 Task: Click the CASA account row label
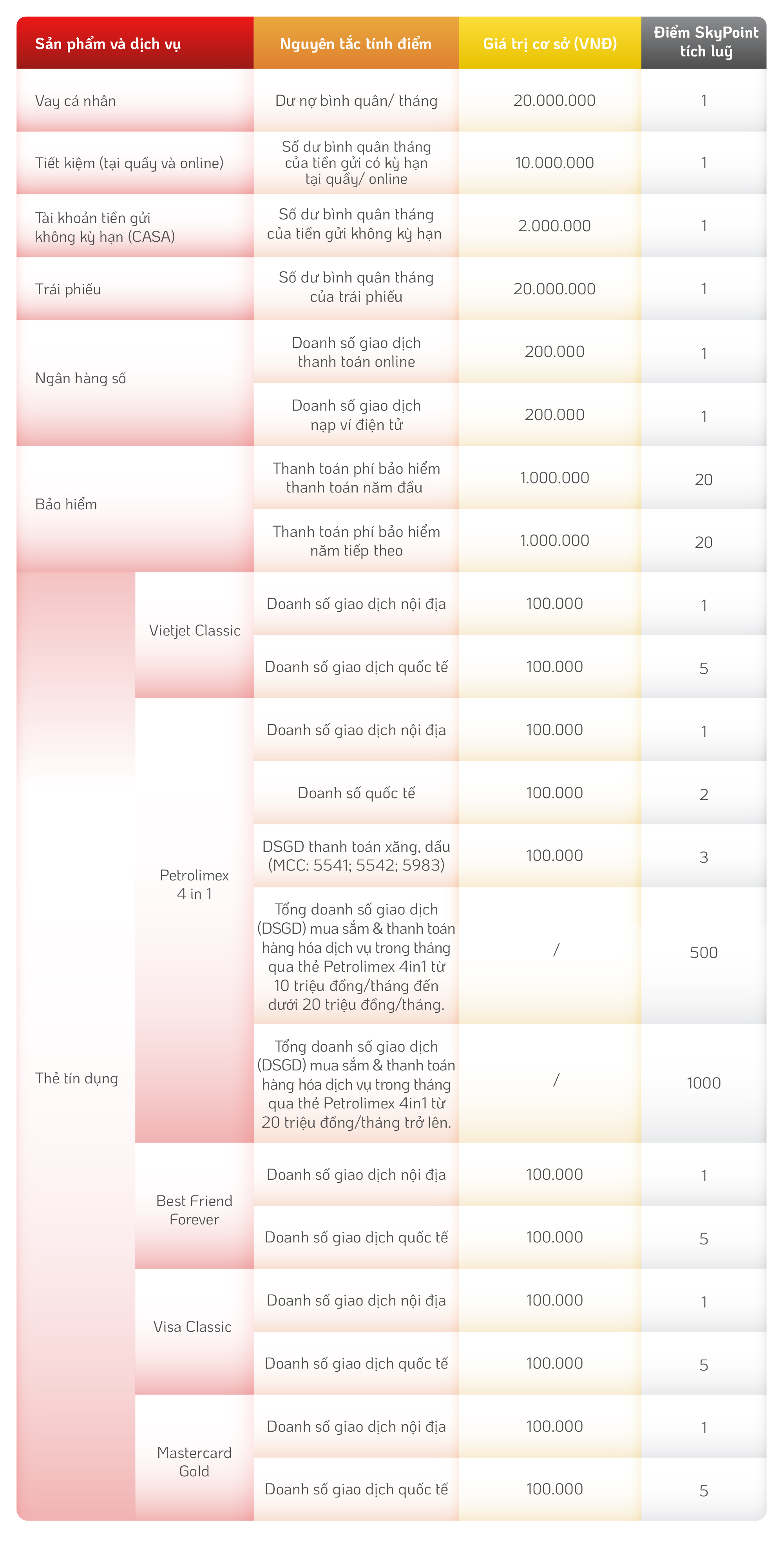pyautogui.click(x=135, y=226)
